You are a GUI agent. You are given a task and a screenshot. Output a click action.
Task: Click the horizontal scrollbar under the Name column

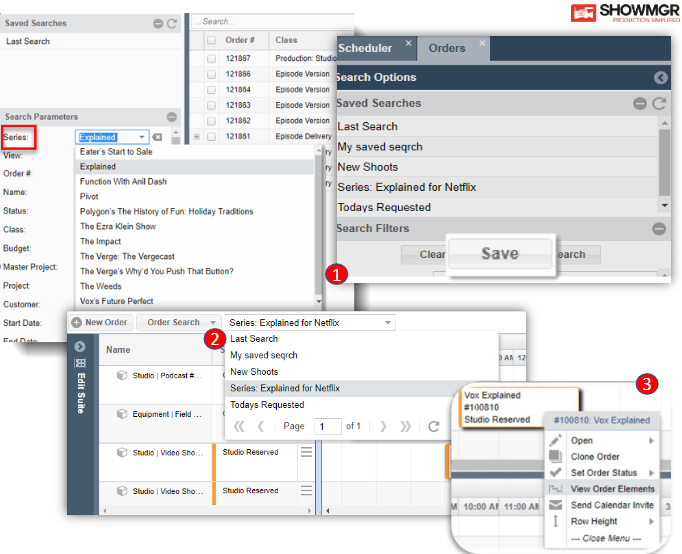coord(206,510)
